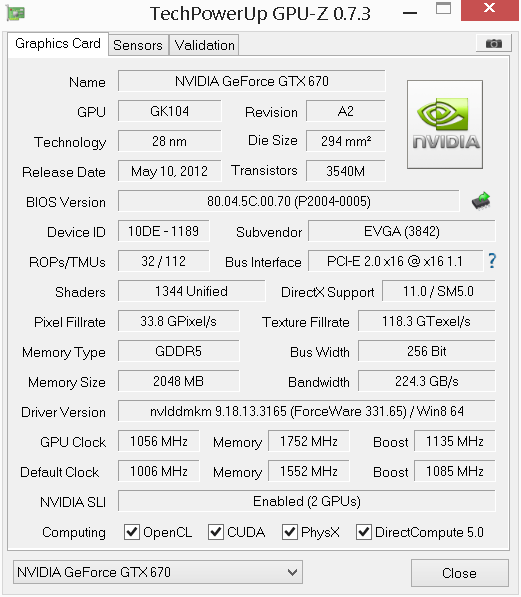The height and width of the screenshot is (597, 521).
Task: Minimize the GPU-Z window
Action: click(410, 13)
